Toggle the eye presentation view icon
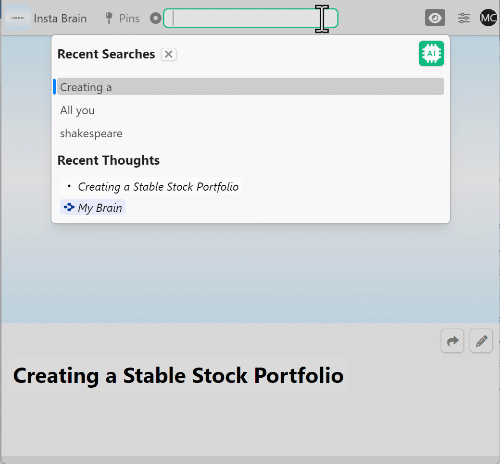The height and width of the screenshot is (464, 500). click(x=435, y=18)
